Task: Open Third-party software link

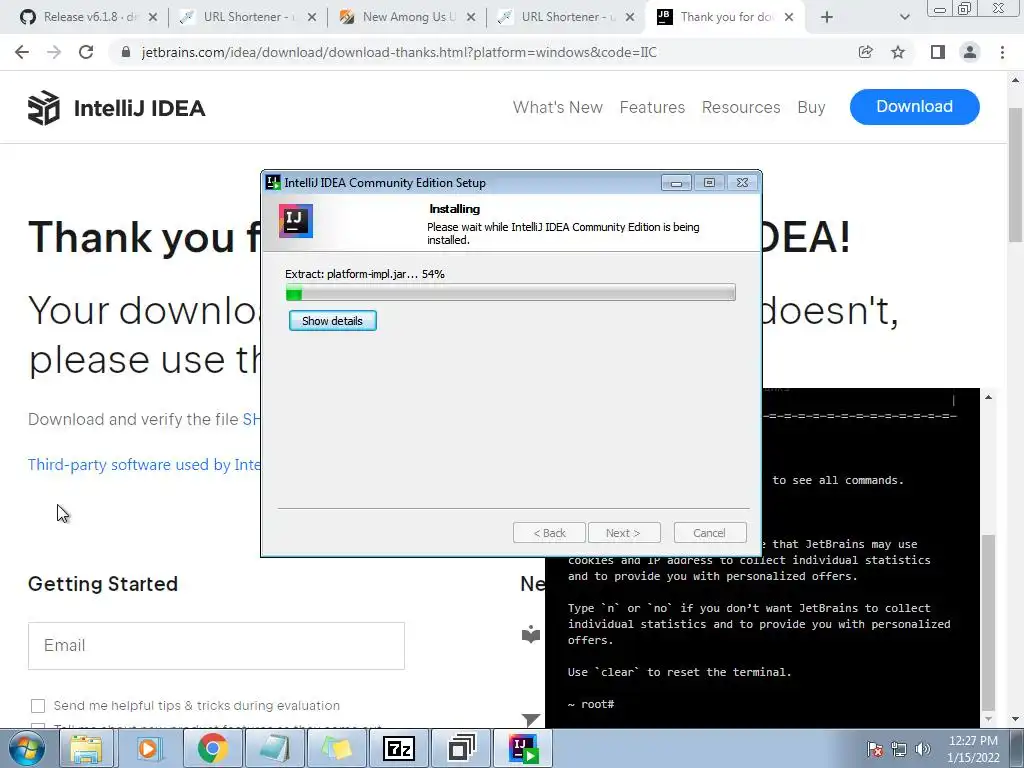Action: click(x=144, y=464)
